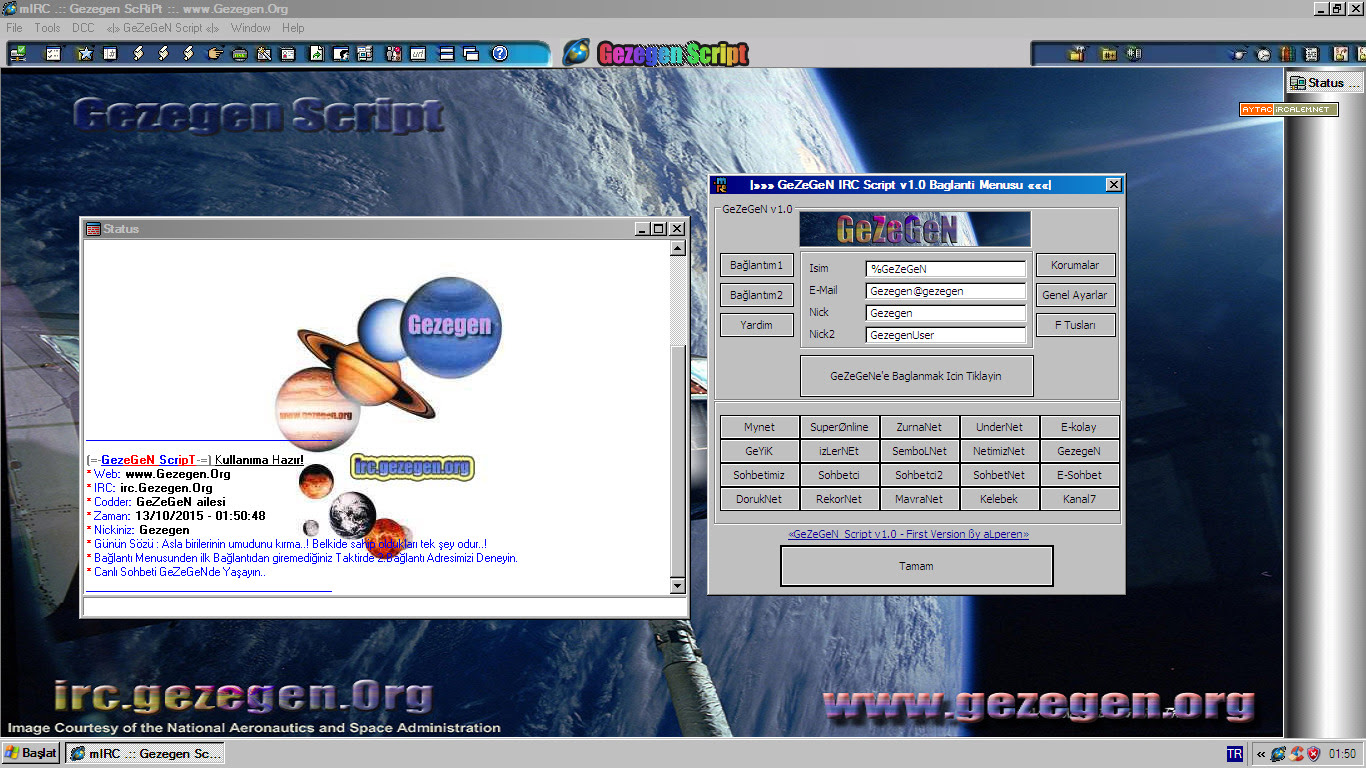
Task: Open the Help menu
Action: tap(293, 28)
